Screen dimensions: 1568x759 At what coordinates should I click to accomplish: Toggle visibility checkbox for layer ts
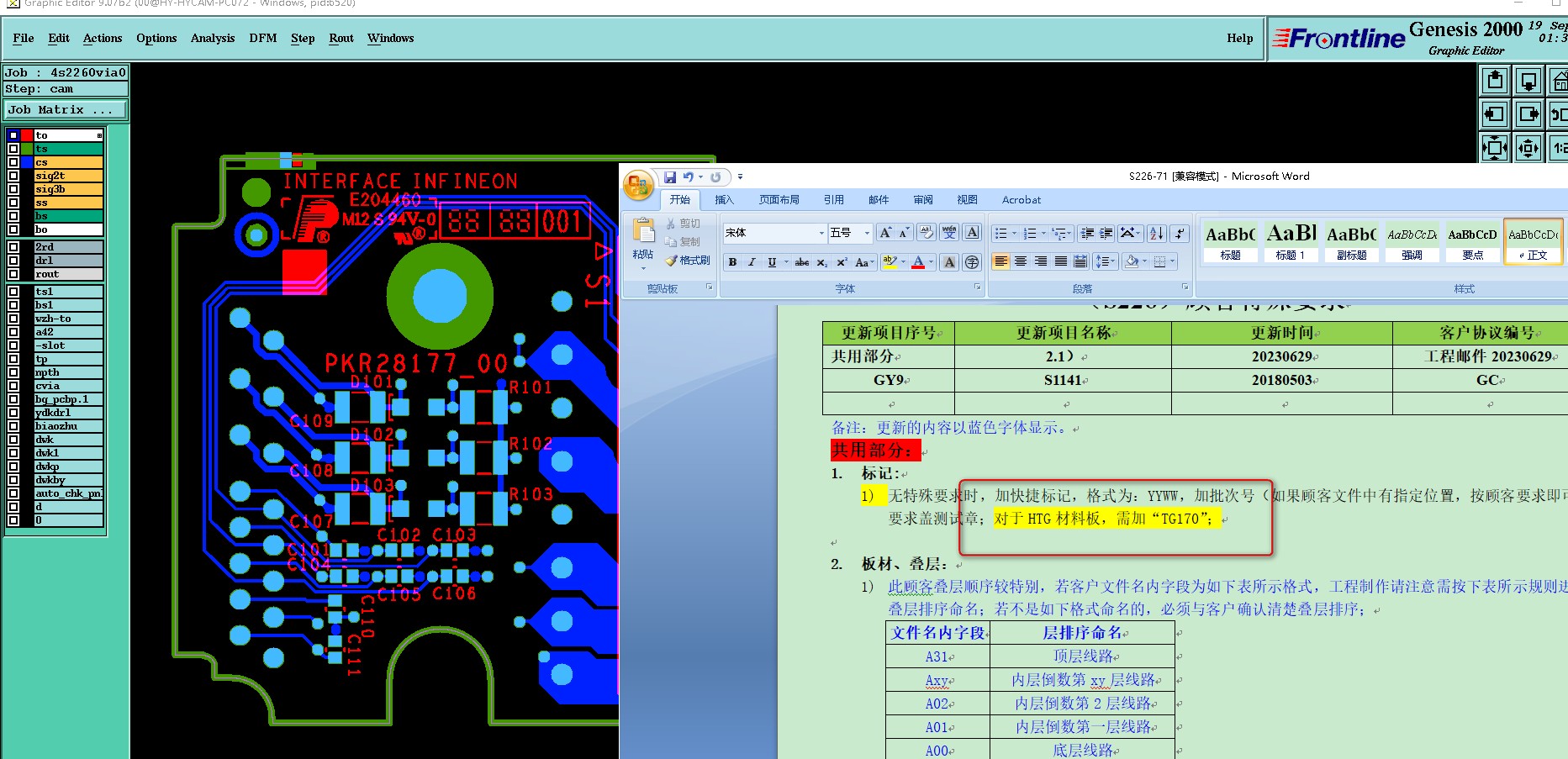click(13, 149)
